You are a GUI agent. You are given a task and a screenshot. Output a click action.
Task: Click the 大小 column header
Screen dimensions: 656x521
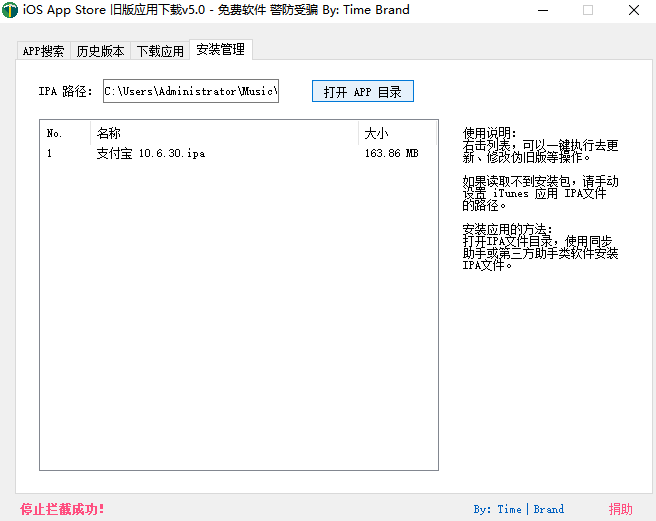pyautogui.click(x=397, y=133)
